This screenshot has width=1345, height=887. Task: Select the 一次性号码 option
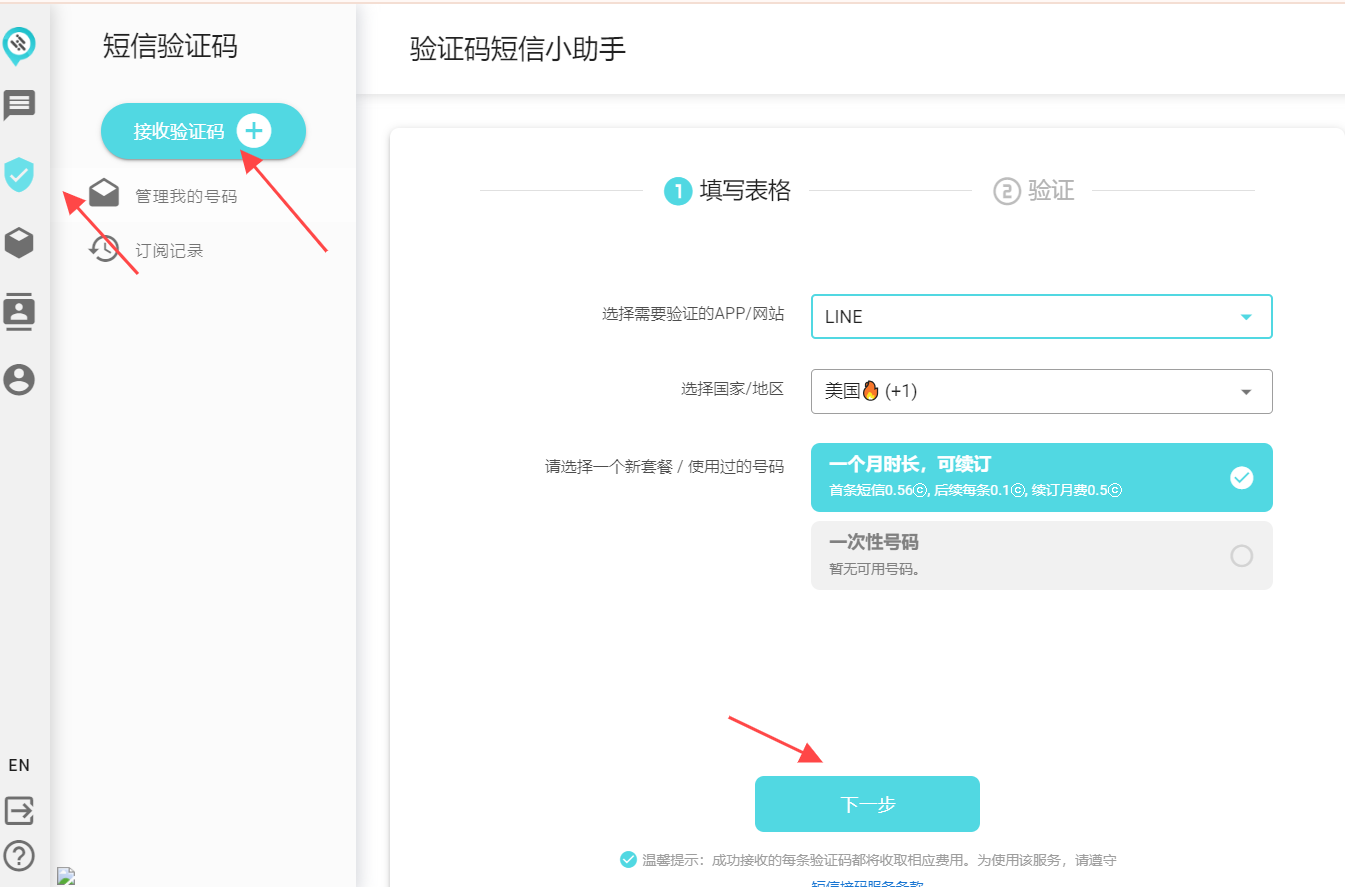[x=1042, y=555]
